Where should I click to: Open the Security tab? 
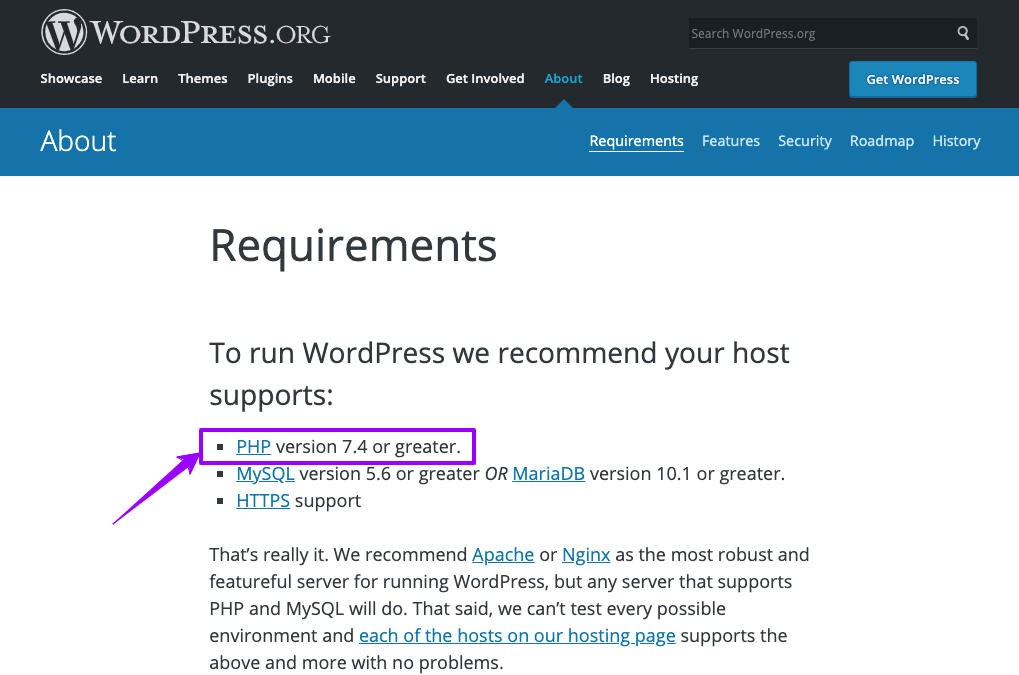point(805,141)
